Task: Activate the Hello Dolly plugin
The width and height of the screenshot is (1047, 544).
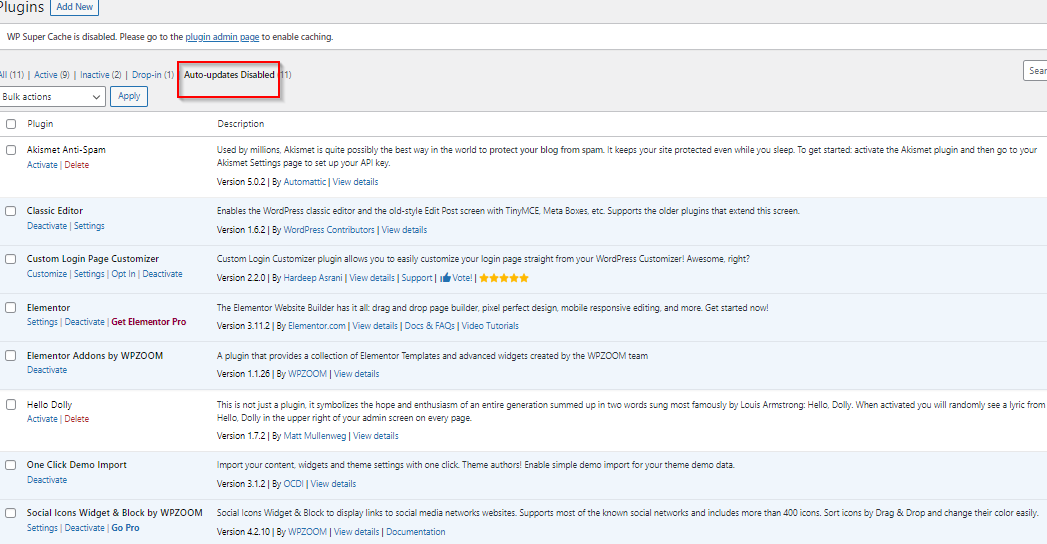Action: coord(42,419)
